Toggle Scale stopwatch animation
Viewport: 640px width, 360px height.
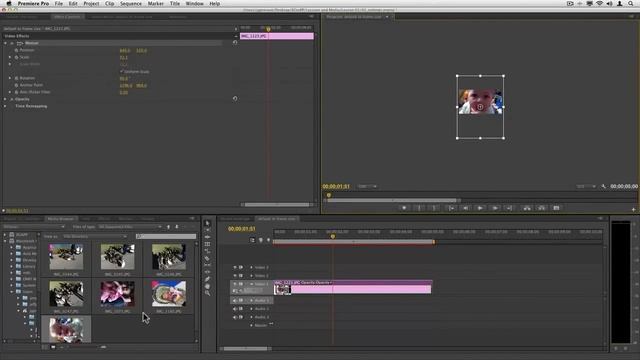[16, 57]
